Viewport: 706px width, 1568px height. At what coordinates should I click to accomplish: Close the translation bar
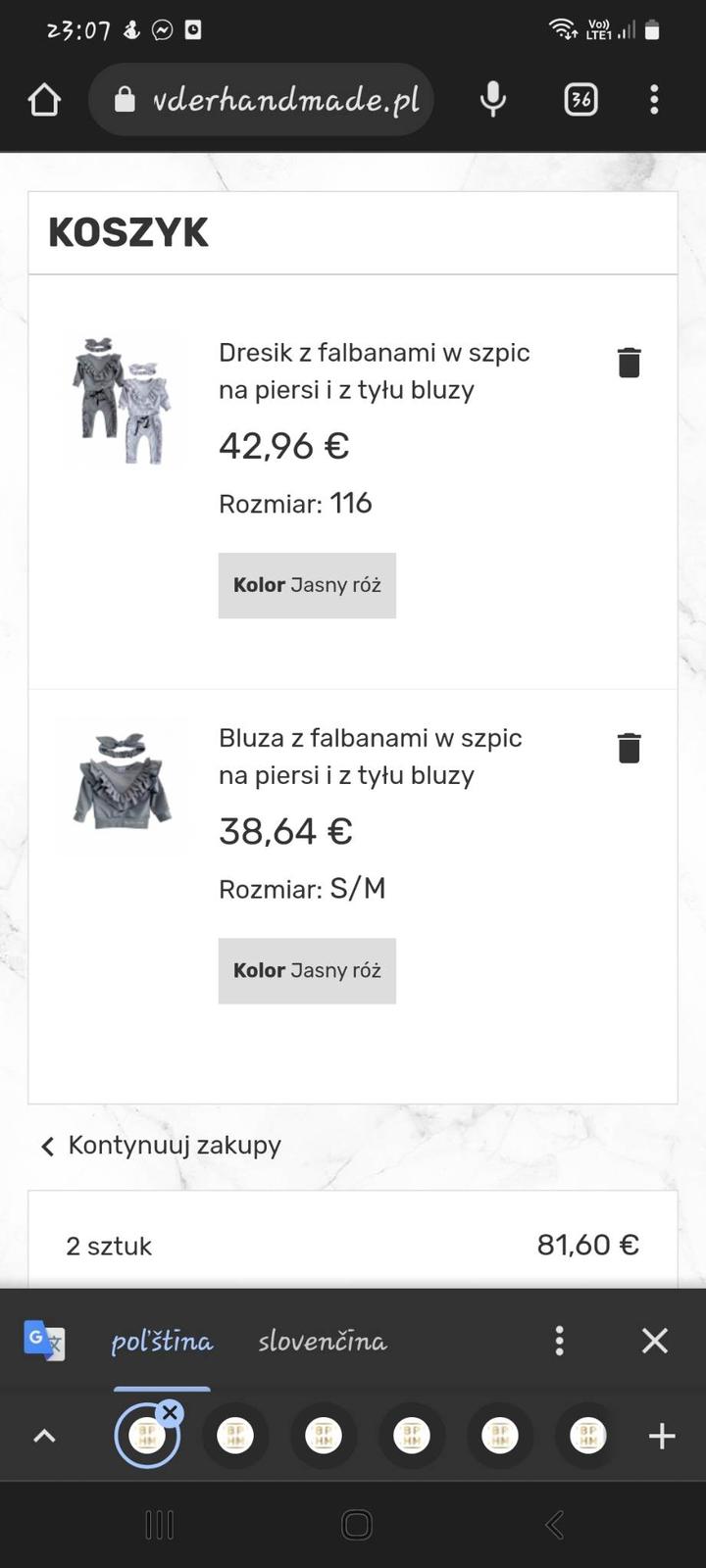pyautogui.click(x=654, y=1341)
